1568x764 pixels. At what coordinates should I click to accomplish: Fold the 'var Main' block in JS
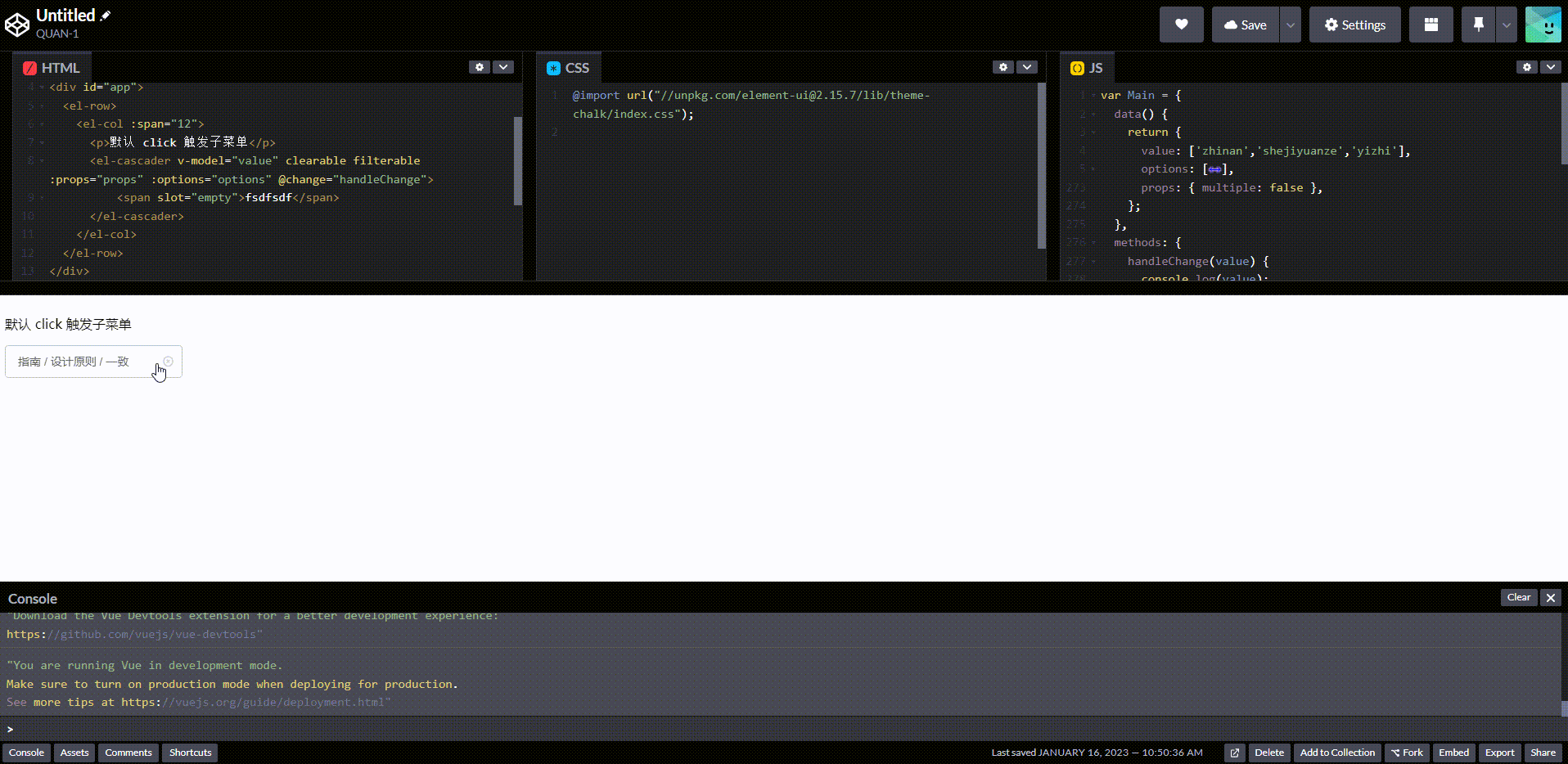point(1093,96)
